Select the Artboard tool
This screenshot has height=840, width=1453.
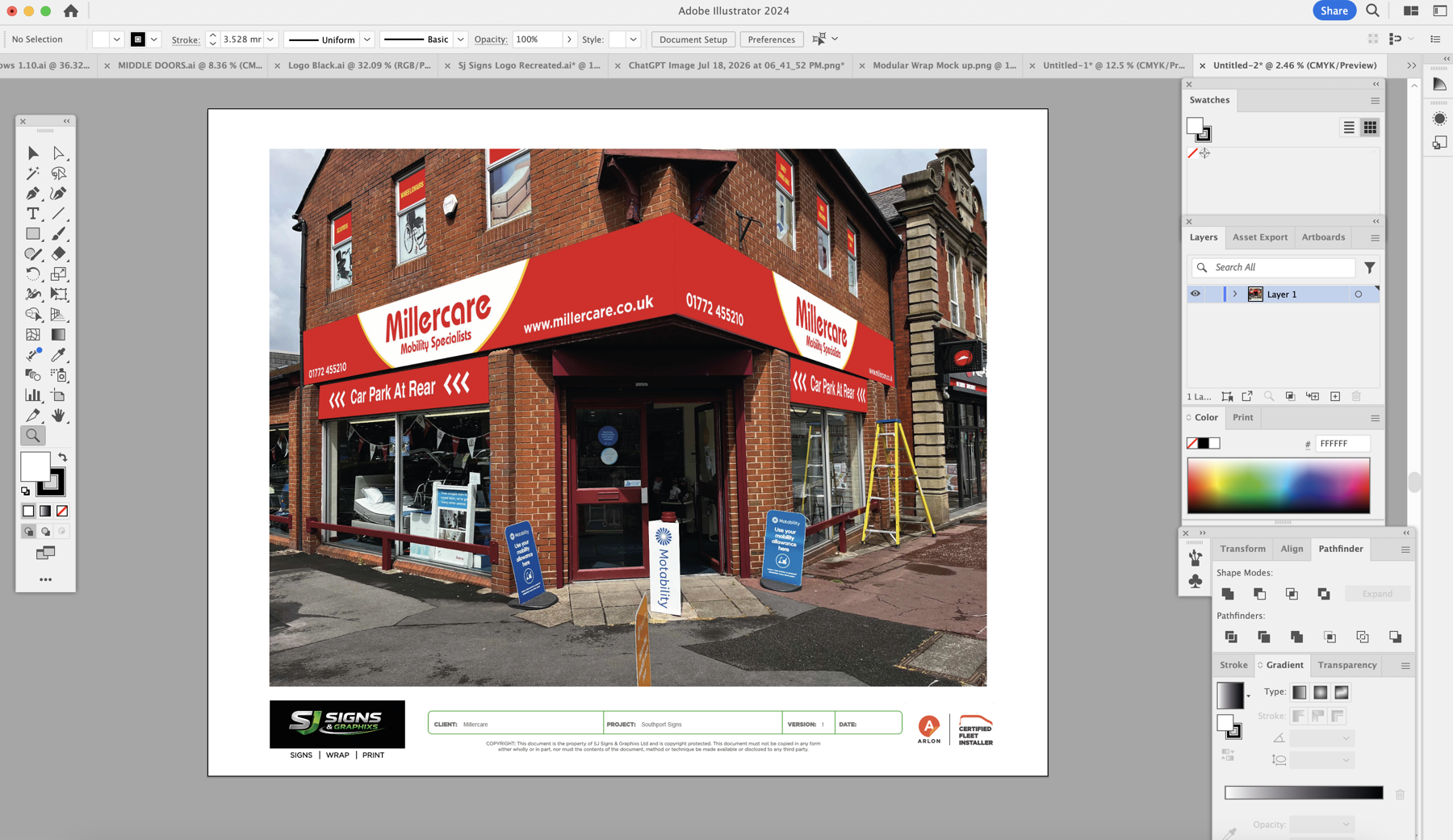click(x=58, y=395)
